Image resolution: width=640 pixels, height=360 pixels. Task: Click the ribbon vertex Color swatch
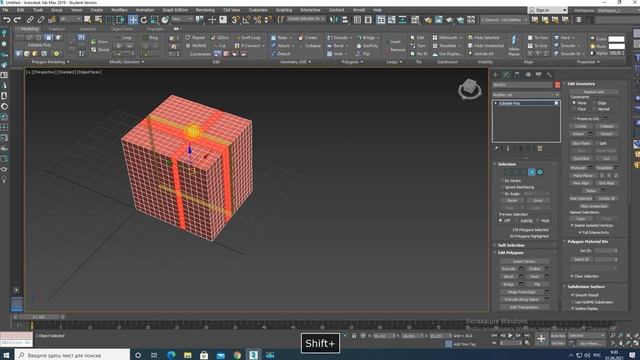[x=616, y=39]
